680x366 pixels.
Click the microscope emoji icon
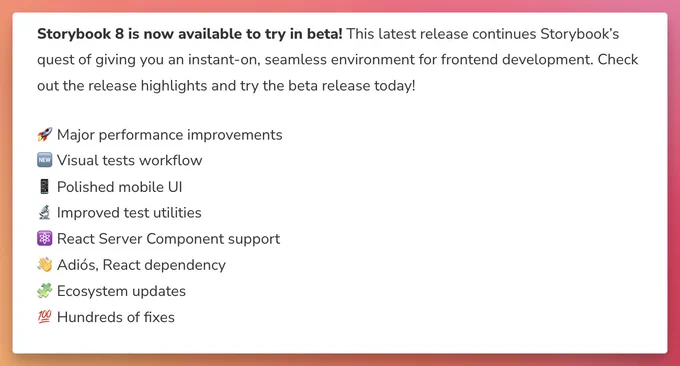click(44, 212)
